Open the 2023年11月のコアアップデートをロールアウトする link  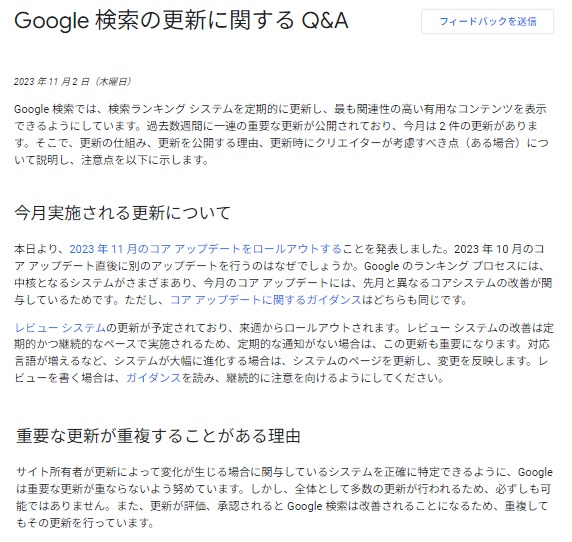[205, 249]
